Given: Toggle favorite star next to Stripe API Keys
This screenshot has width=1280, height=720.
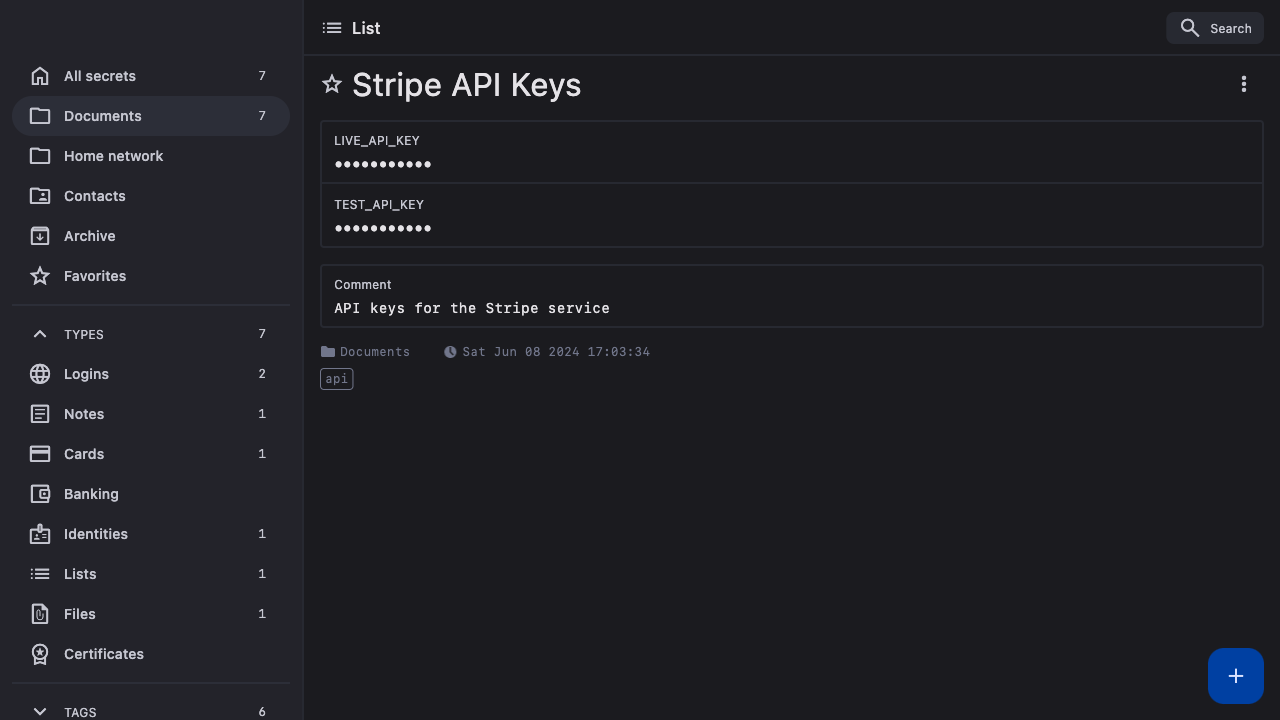Looking at the screenshot, I should coord(332,85).
